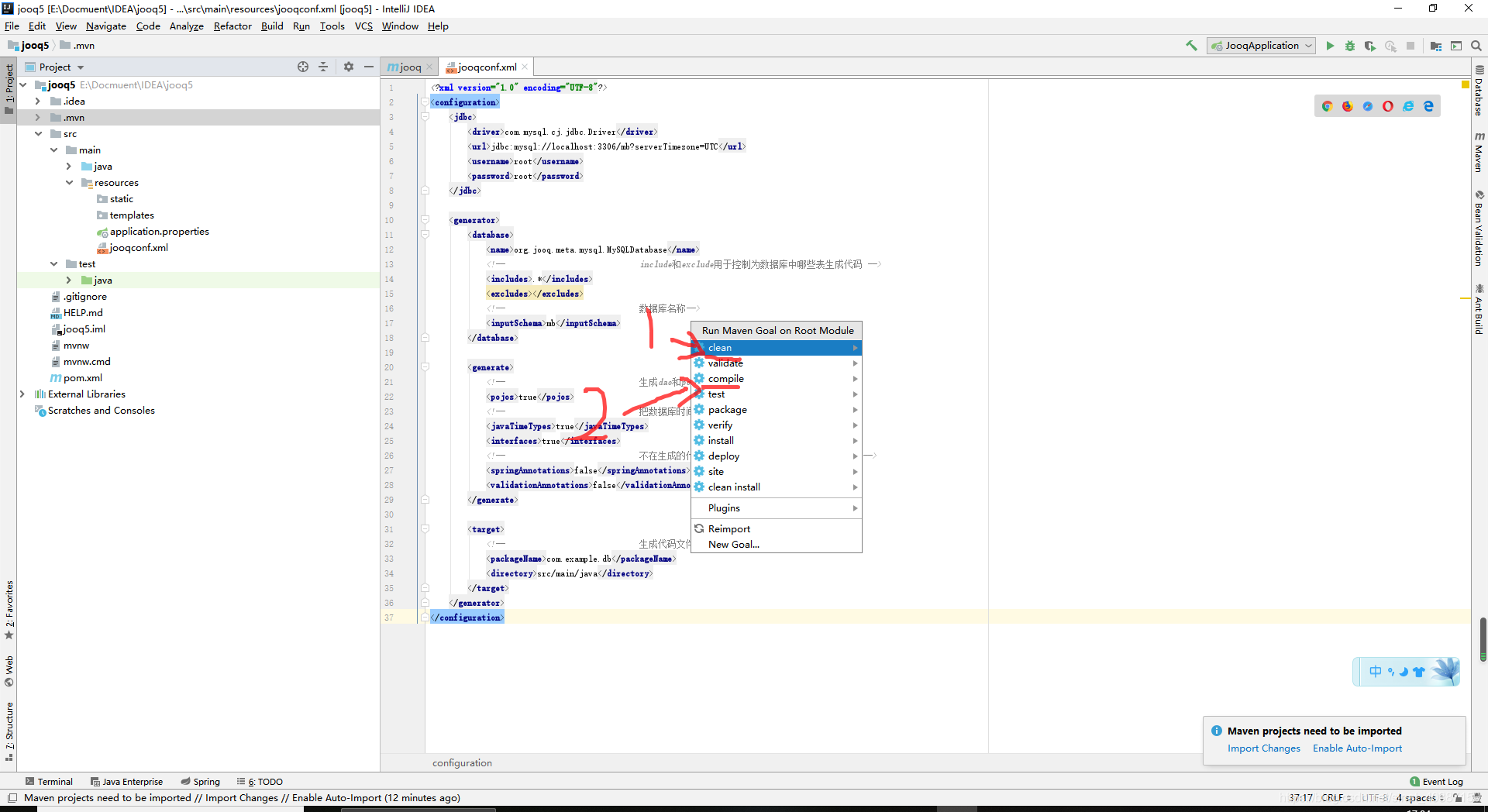Toggle the Structure side panel
The width and height of the screenshot is (1488, 812).
[9, 731]
